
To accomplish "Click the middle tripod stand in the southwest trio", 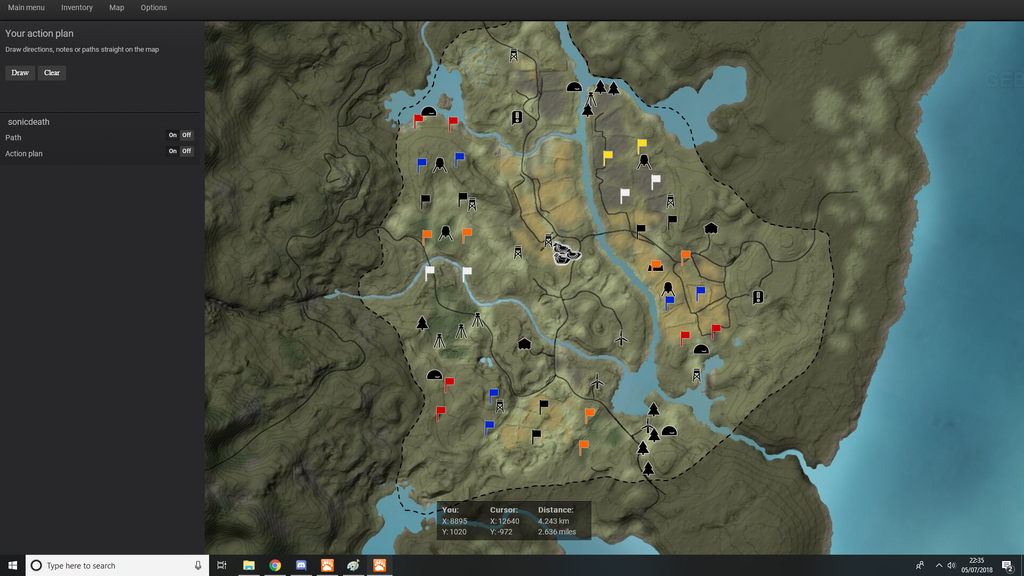I will [x=461, y=332].
